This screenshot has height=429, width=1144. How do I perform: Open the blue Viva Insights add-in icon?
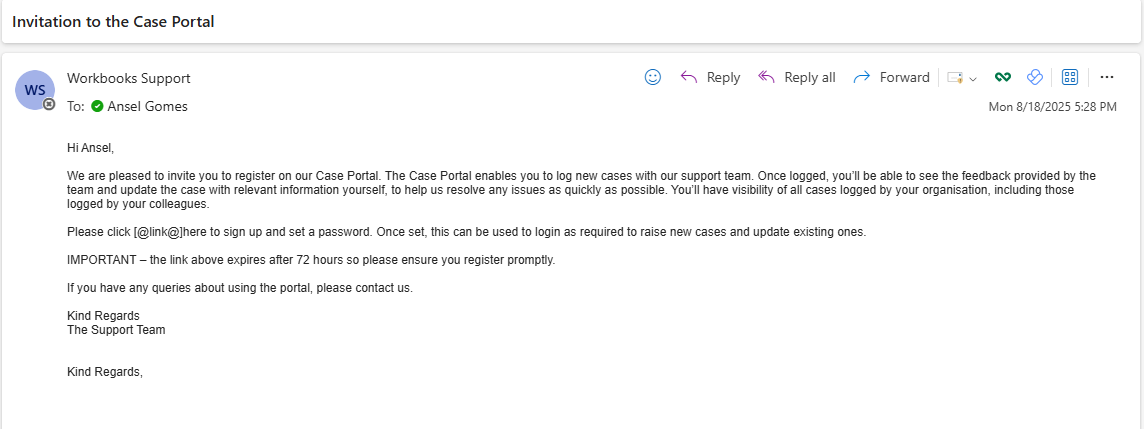1034,77
